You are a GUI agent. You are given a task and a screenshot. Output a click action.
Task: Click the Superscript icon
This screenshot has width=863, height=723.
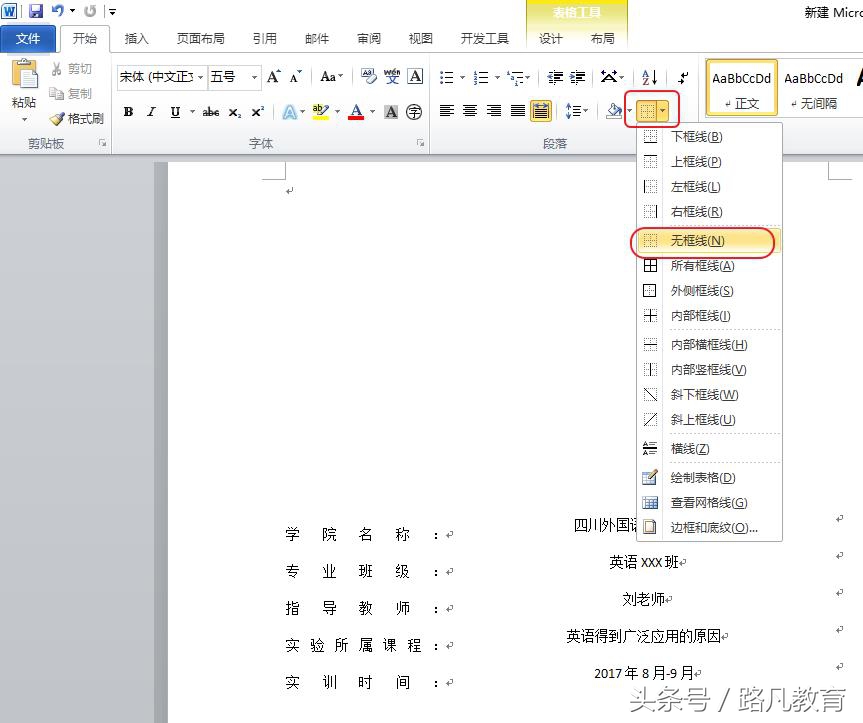(x=259, y=112)
